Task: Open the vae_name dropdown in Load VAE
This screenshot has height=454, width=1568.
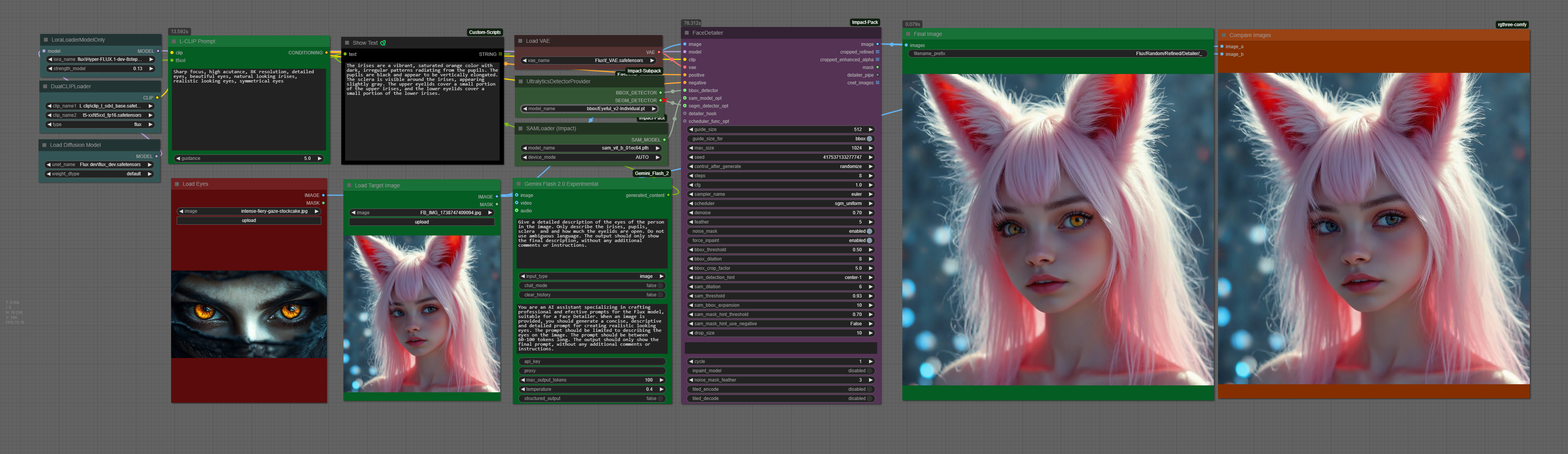Action: pos(589,61)
